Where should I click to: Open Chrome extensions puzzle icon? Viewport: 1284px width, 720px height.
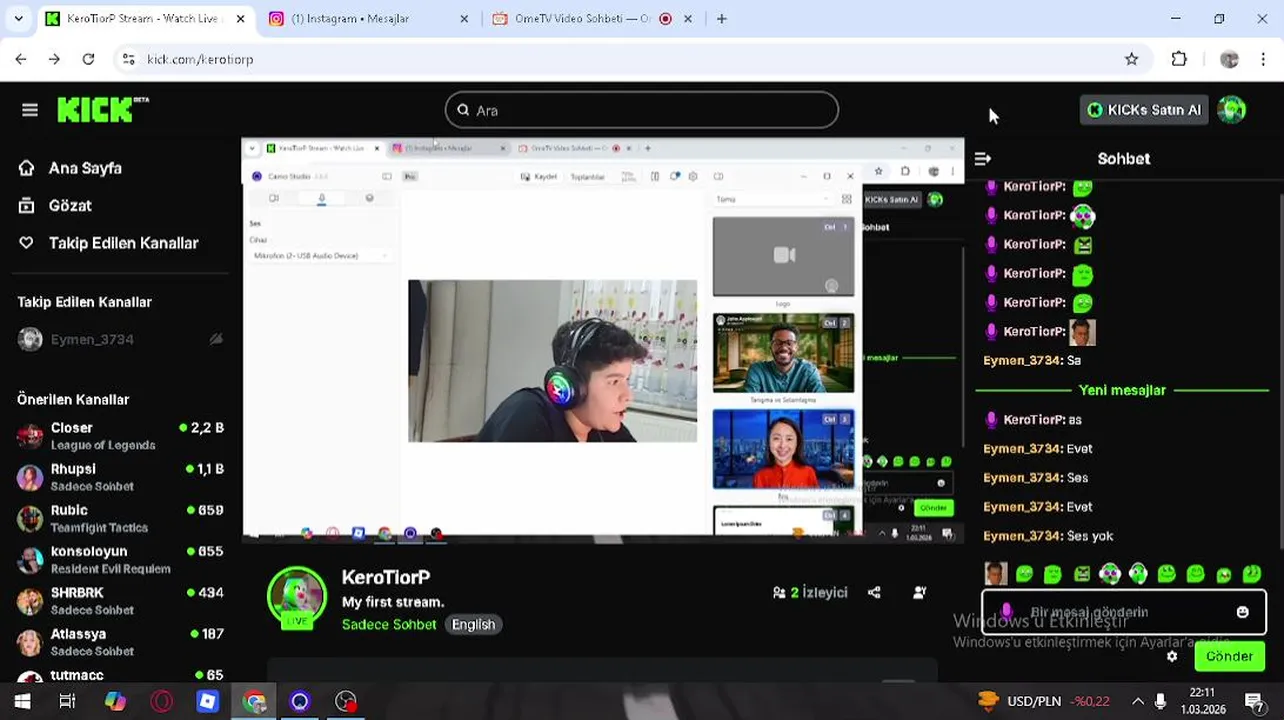pyautogui.click(x=1179, y=59)
